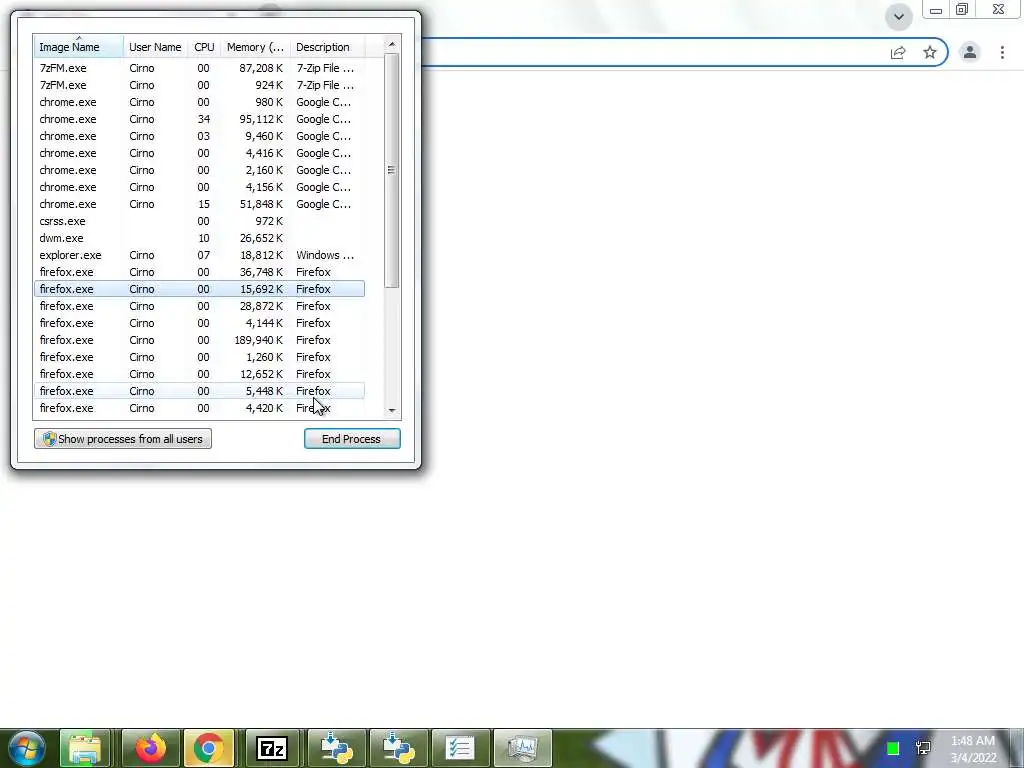This screenshot has width=1024, height=768.
Task: Select chrome.exe using 51,848 K
Action: (x=199, y=204)
